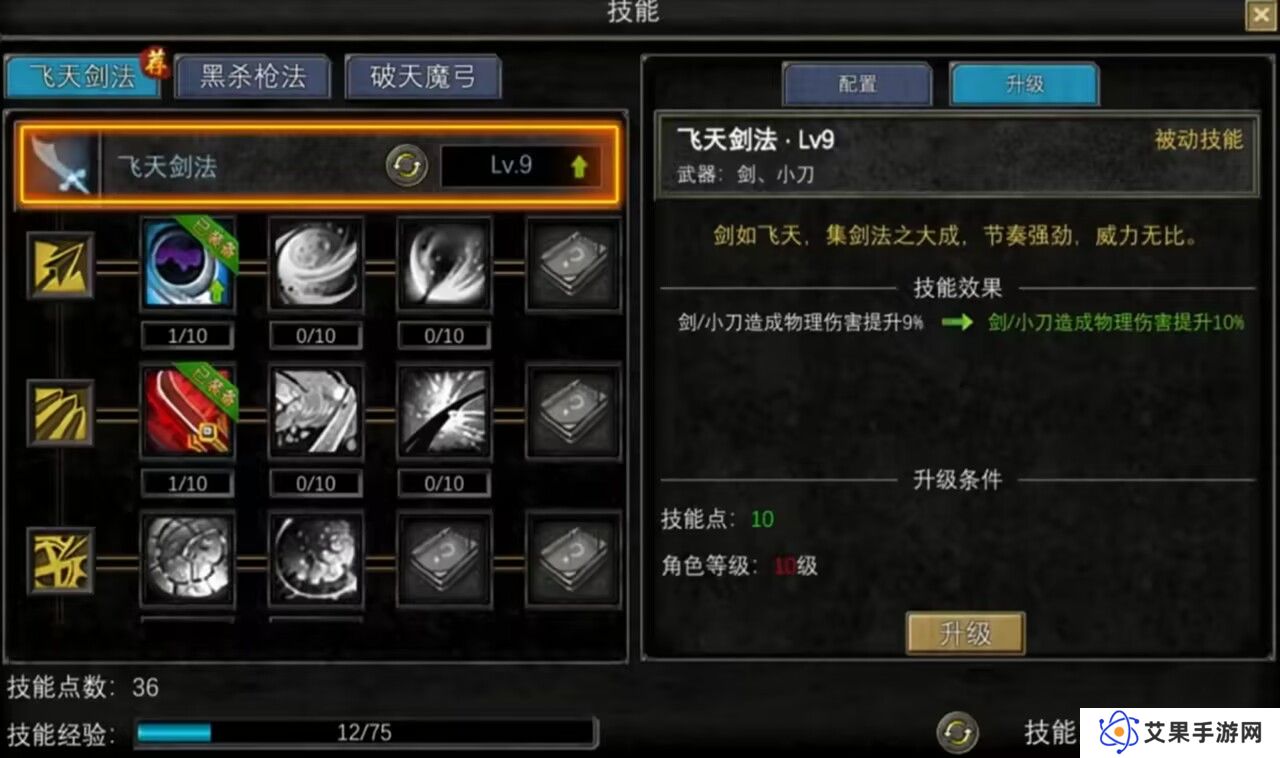Open the locked skill slot in second row
1280x758 pixels.
click(573, 412)
